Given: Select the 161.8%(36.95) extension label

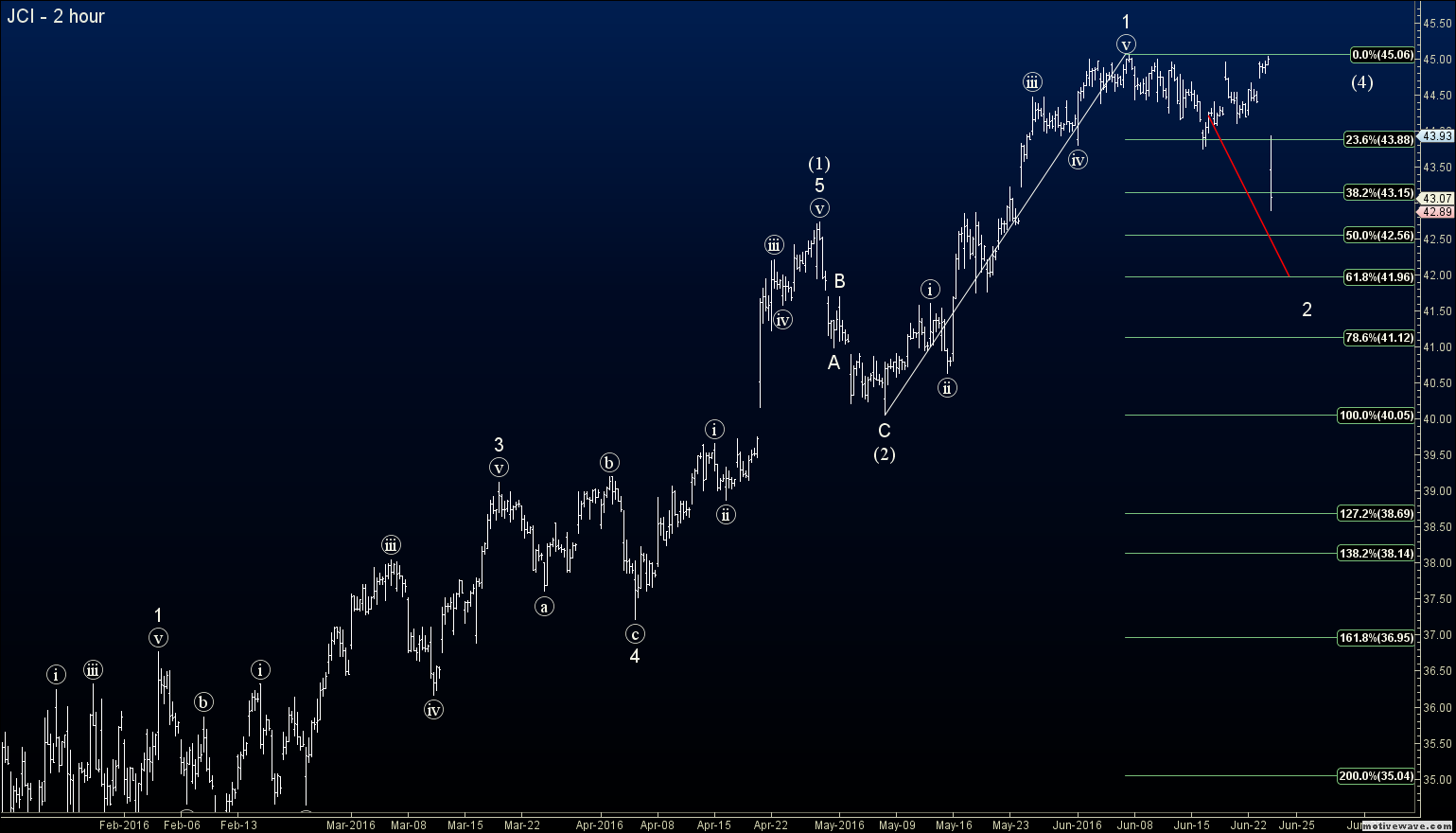Looking at the screenshot, I should coord(1377,638).
